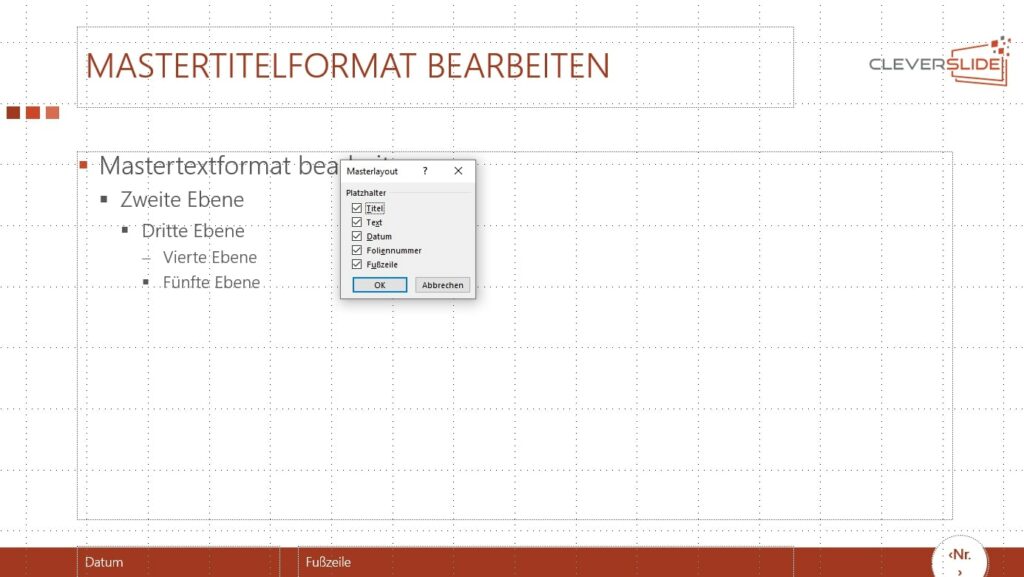This screenshot has width=1024, height=577.
Task: Close the Masterlayout dialog with X
Action: click(x=458, y=171)
